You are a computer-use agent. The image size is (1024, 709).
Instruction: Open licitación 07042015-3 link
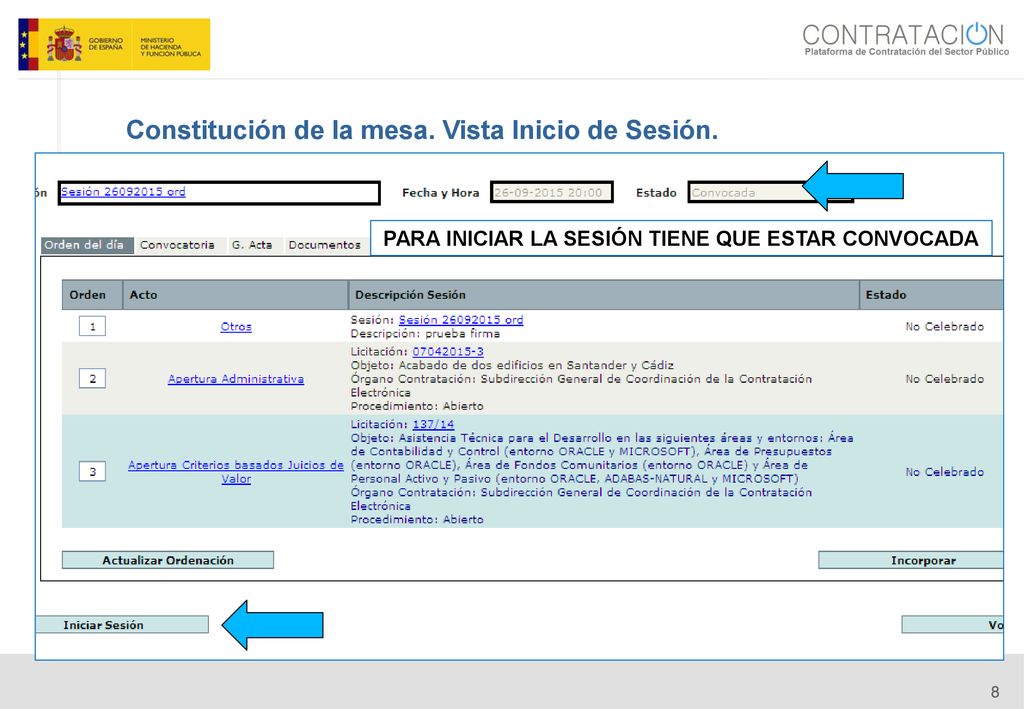(x=448, y=351)
